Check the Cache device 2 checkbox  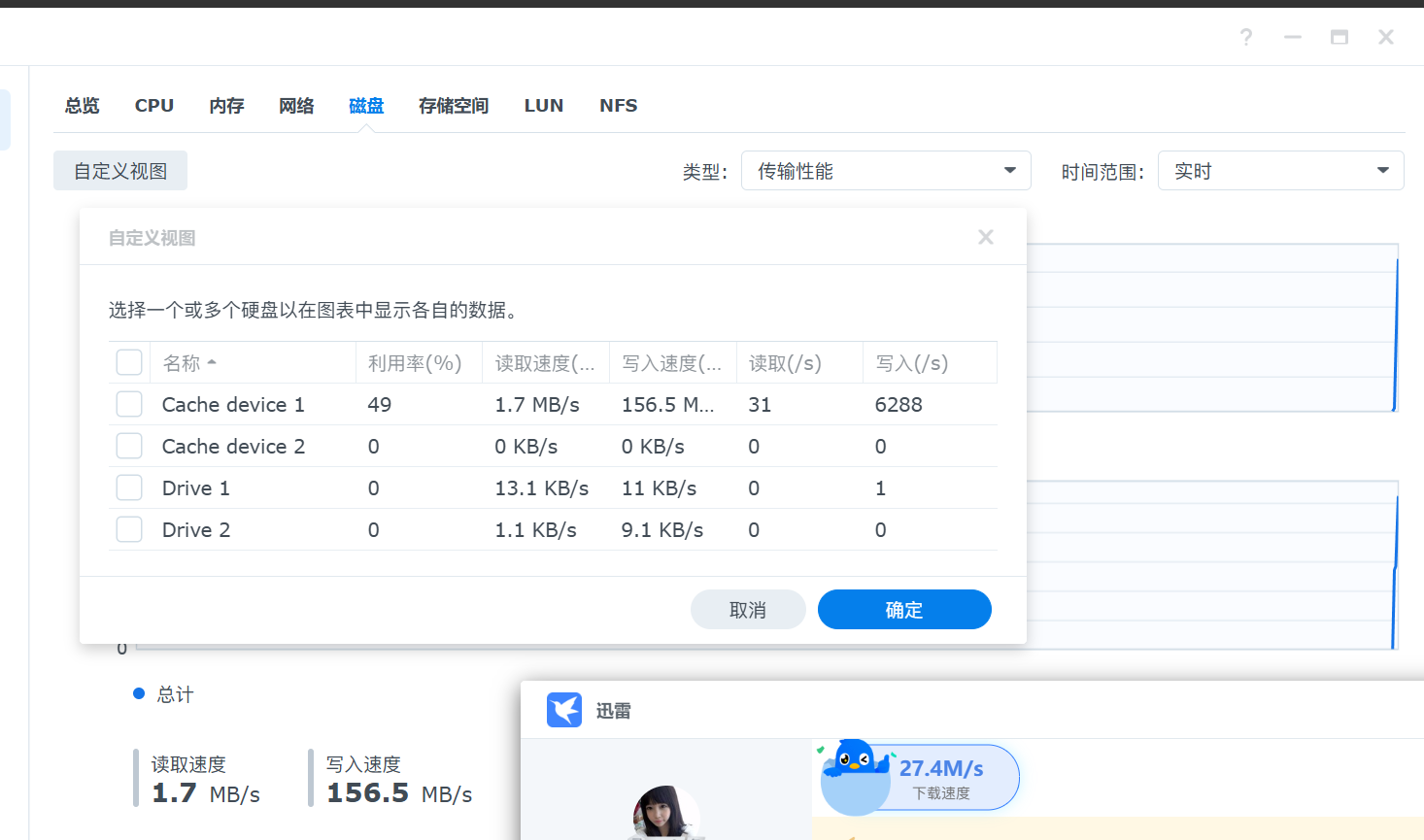point(129,446)
